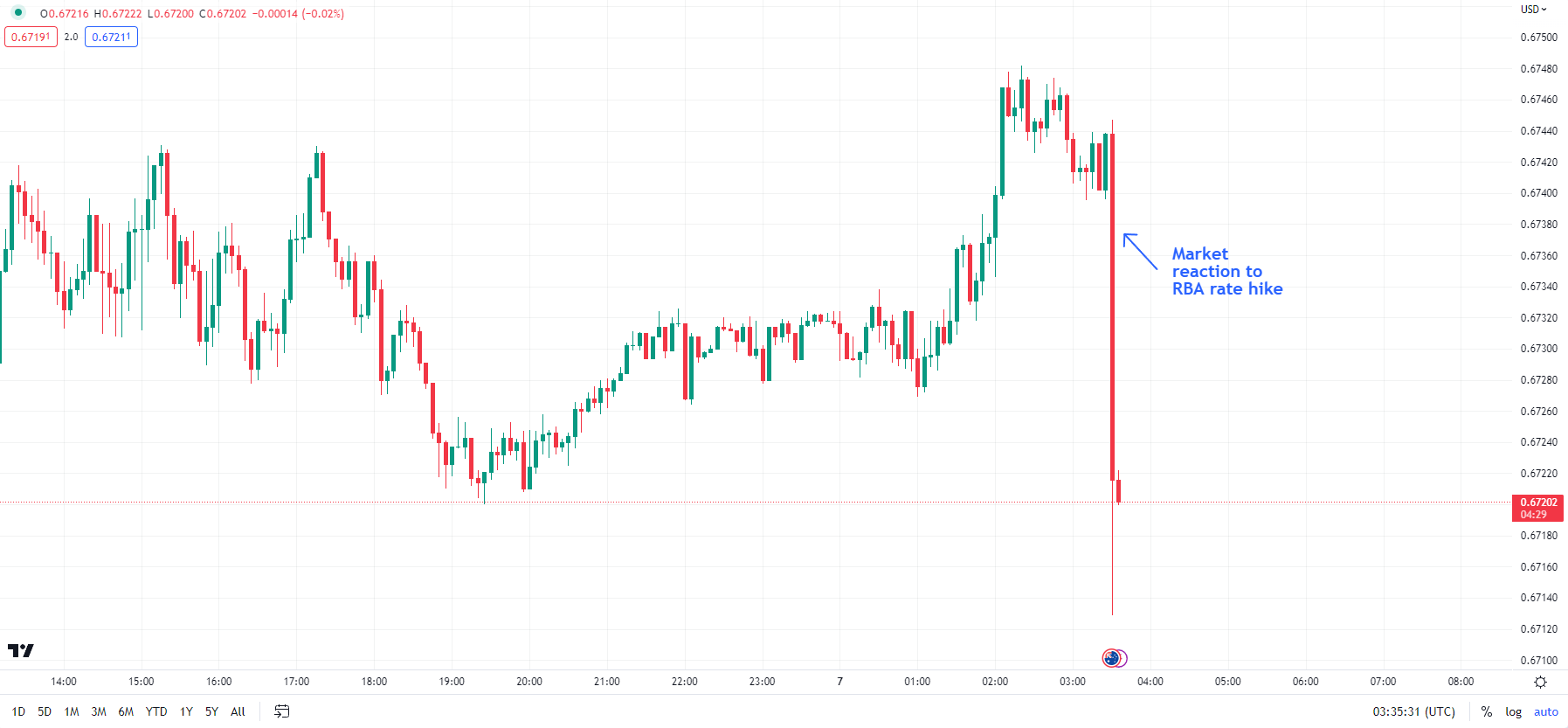Open chart settings gear icon

coord(1540,682)
